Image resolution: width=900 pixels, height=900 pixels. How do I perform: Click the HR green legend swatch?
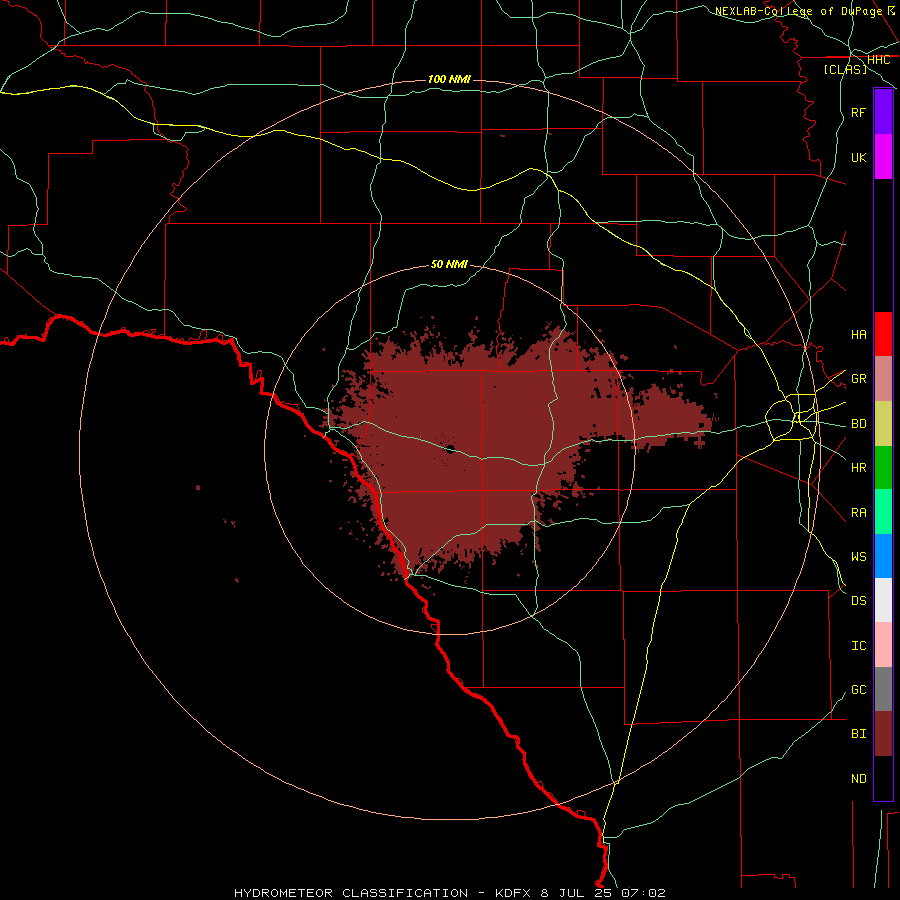click(883, 468)
